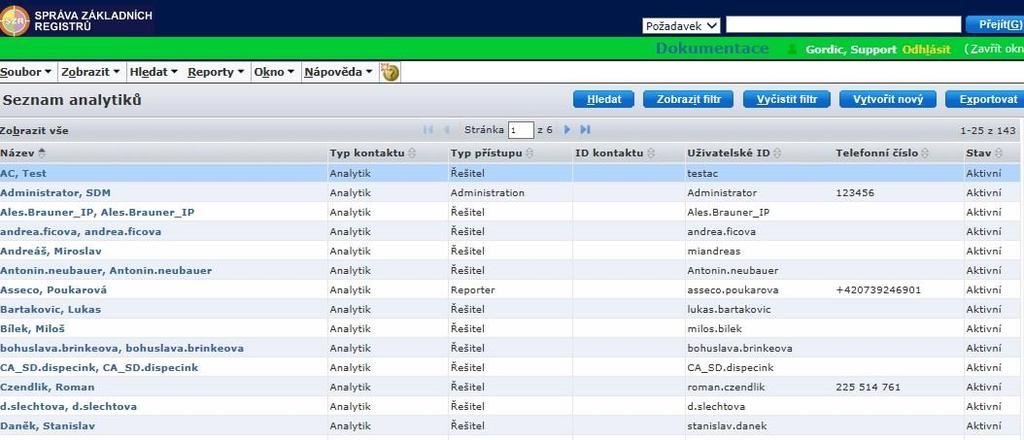Sort by Uživatelské ID sort icon
Screen dimensions: 1024x440
(x=777, y=153)
